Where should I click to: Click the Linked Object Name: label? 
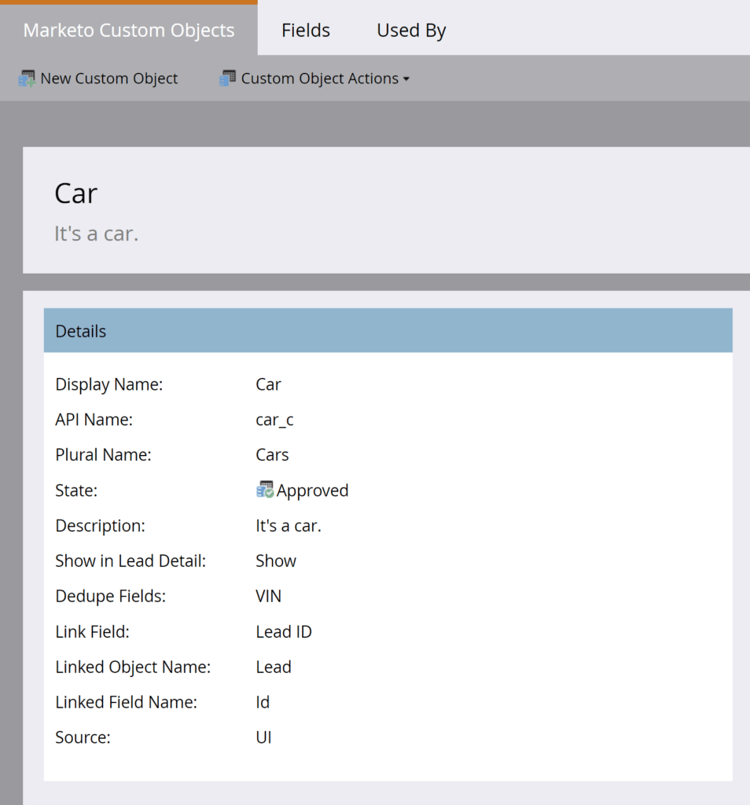click(x=133, y=667)
